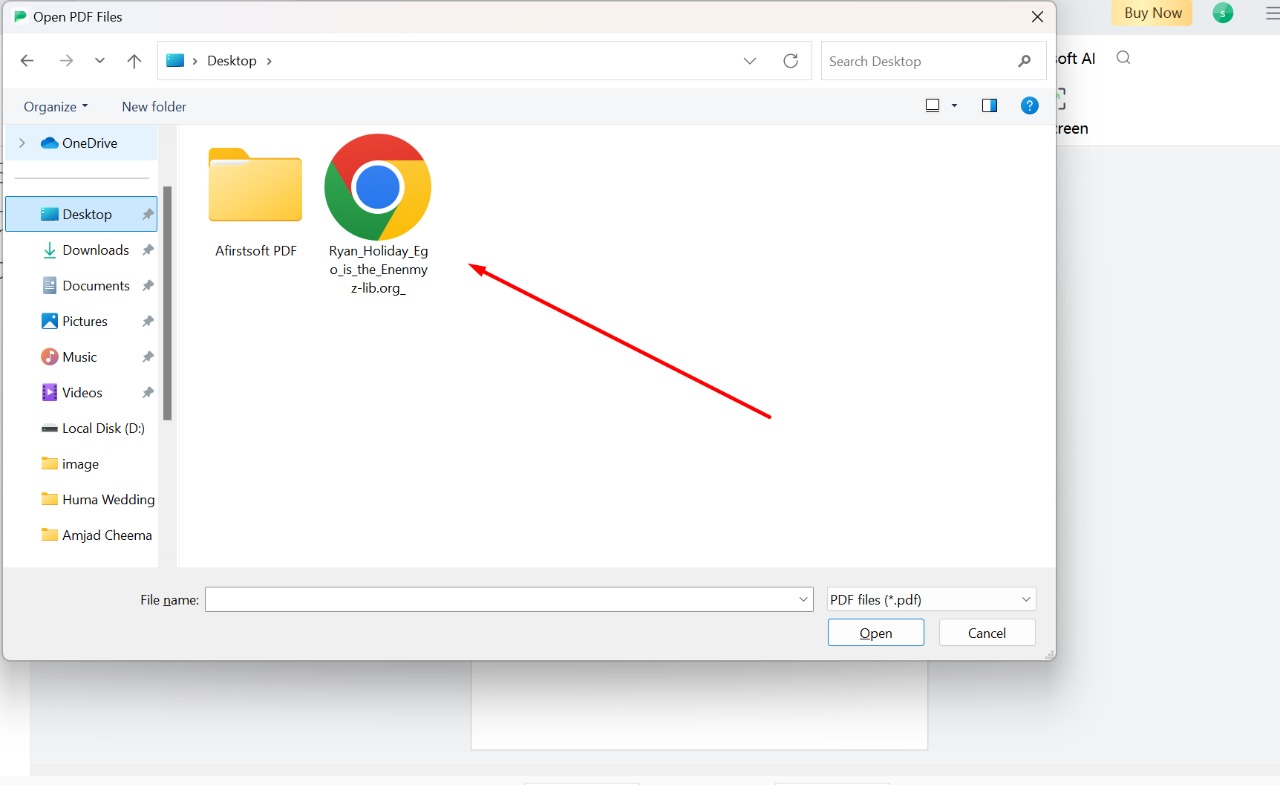Open the image folder in sidebar

tap(80, 464)
